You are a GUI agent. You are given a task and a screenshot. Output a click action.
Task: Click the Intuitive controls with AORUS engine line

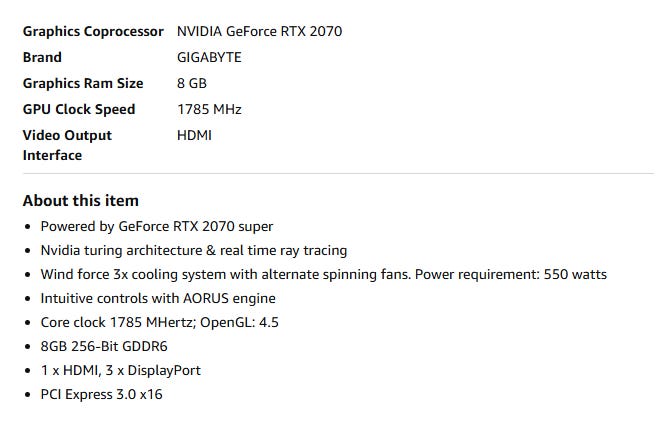click(158, 298)
